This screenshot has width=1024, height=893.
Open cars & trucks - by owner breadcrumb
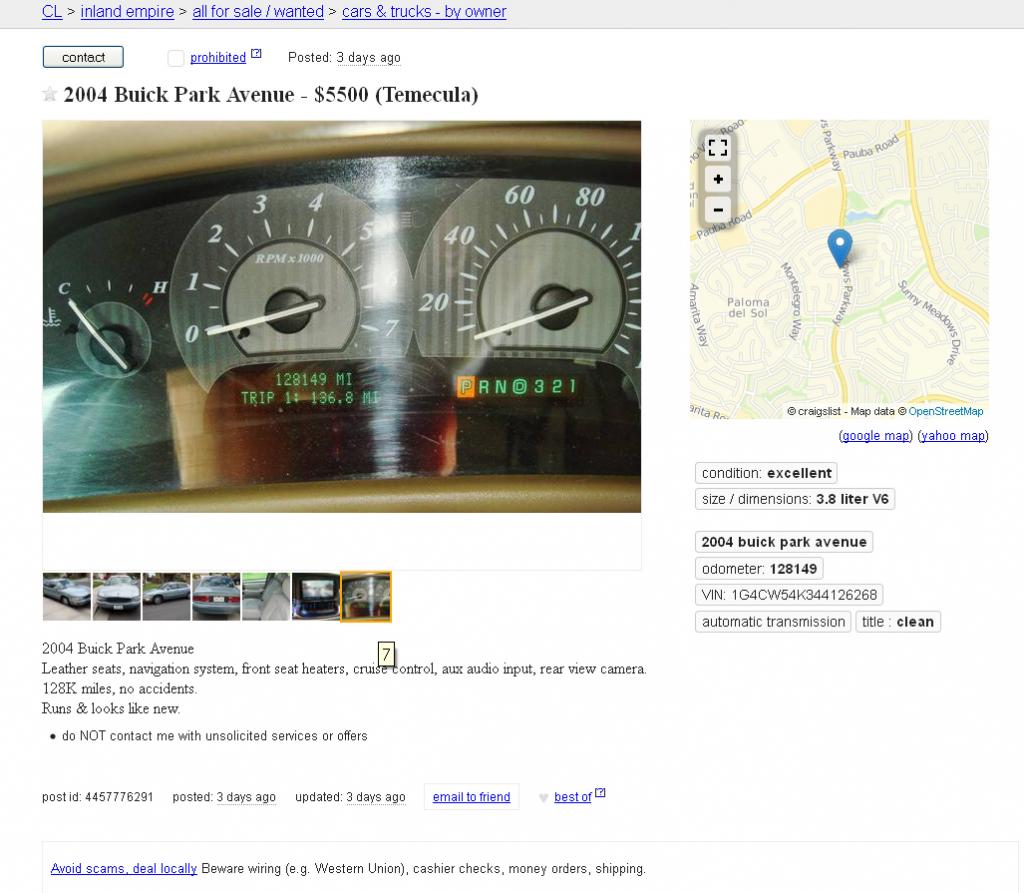[424, 12]
